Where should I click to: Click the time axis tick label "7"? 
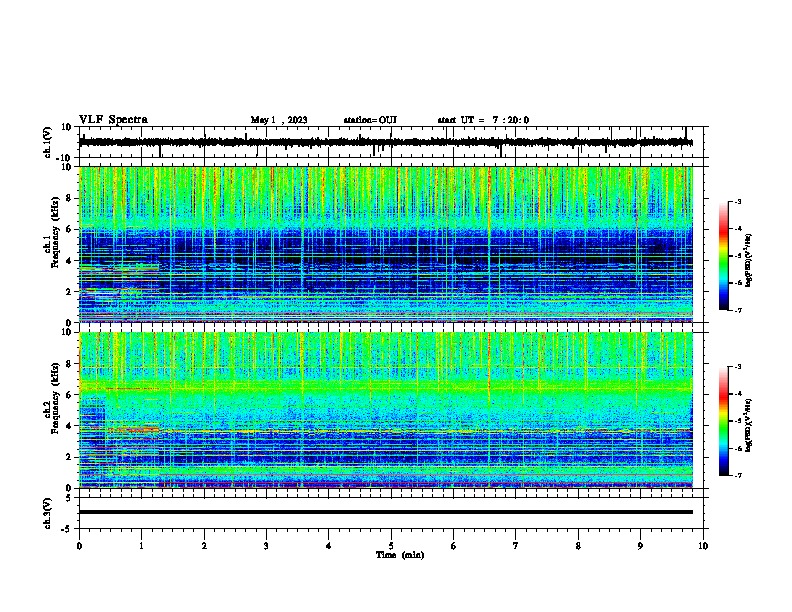[516, 546]
